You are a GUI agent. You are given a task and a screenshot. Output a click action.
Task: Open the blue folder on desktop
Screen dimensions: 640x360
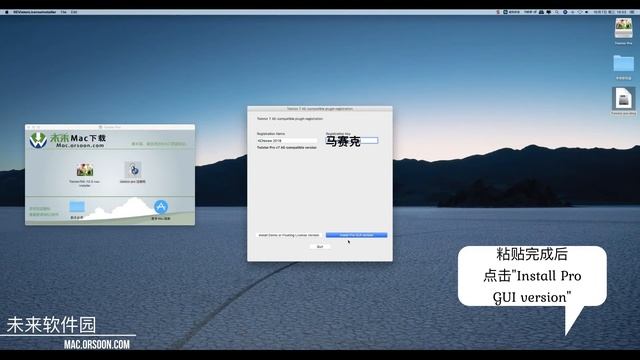[623, 64]
